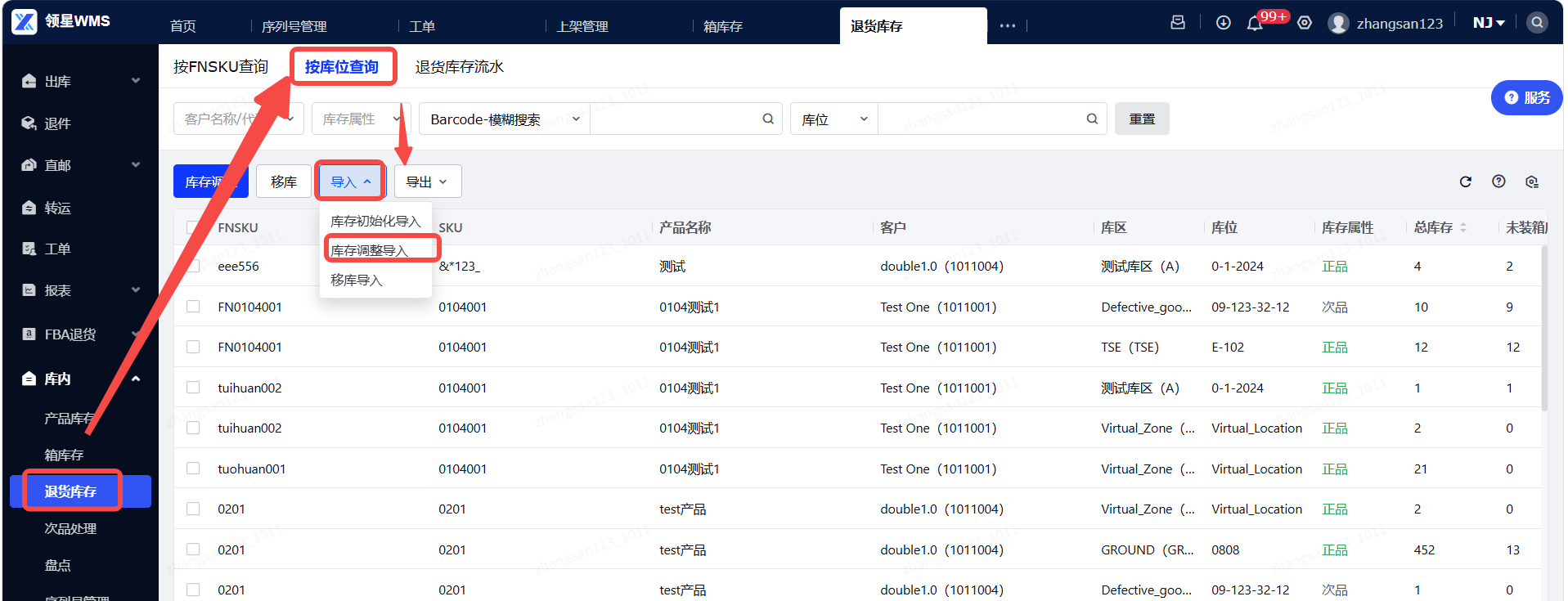Viewport: 1568px width, 601px height.
Task: Open the NJ warehouse switcher dropdown
Action: point(1489,23)
